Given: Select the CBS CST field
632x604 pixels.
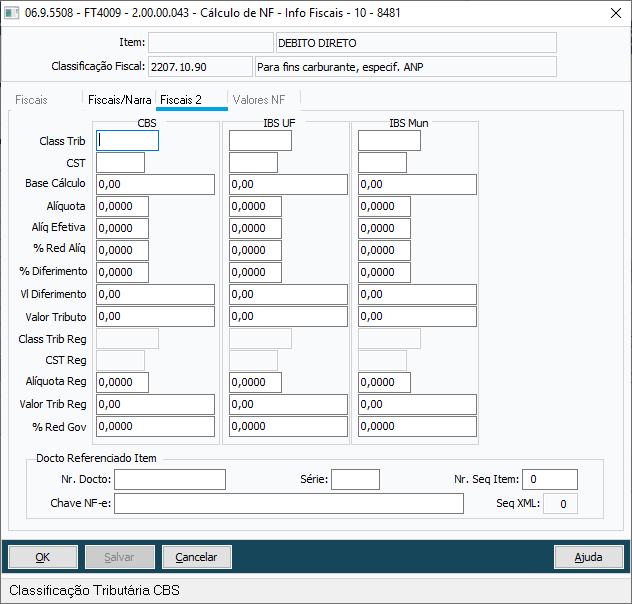Looking at the screenshot, I should (121, 162).
